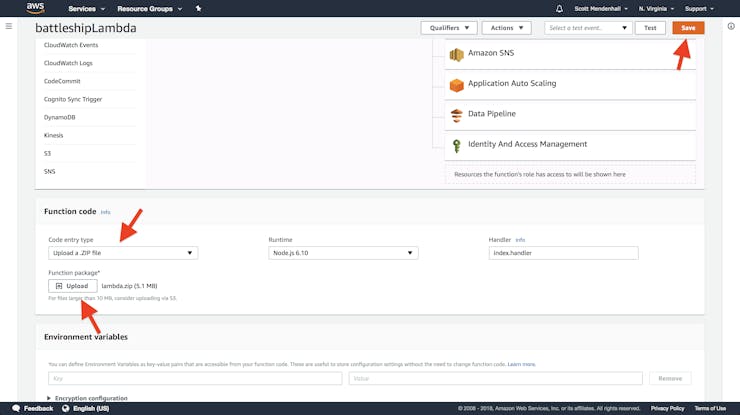Click the Data Pipeline resource label

(x=492, y=114)
